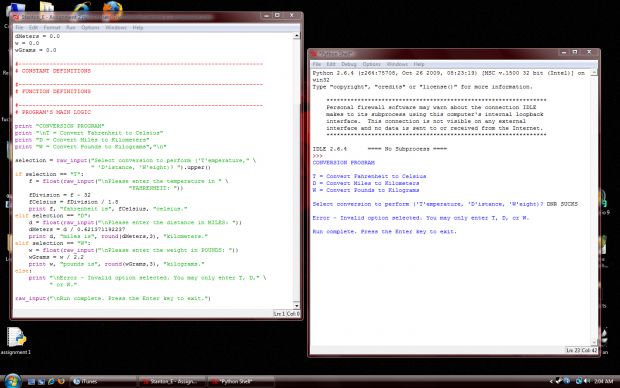This screenshot has width=620, height=388.
Task: Click the 'IDLE 2.6.4' line in shell
Action: coord(380,149)
